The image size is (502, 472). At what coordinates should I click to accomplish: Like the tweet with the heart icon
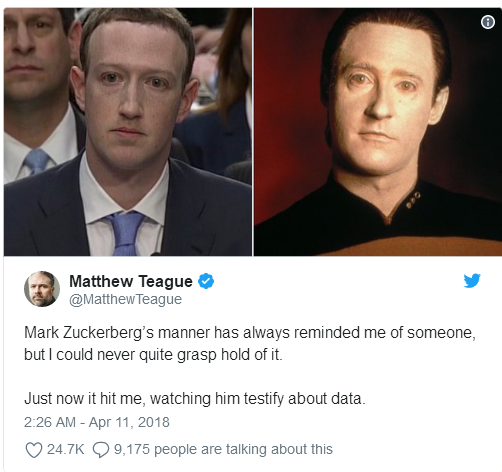(34, 450)
